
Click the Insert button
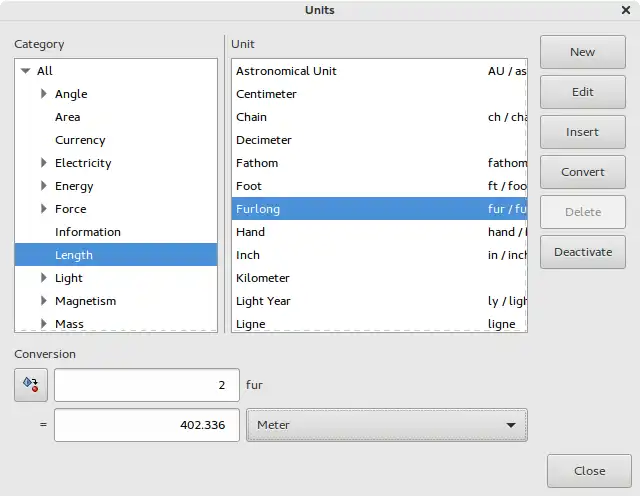coord(582,132)
